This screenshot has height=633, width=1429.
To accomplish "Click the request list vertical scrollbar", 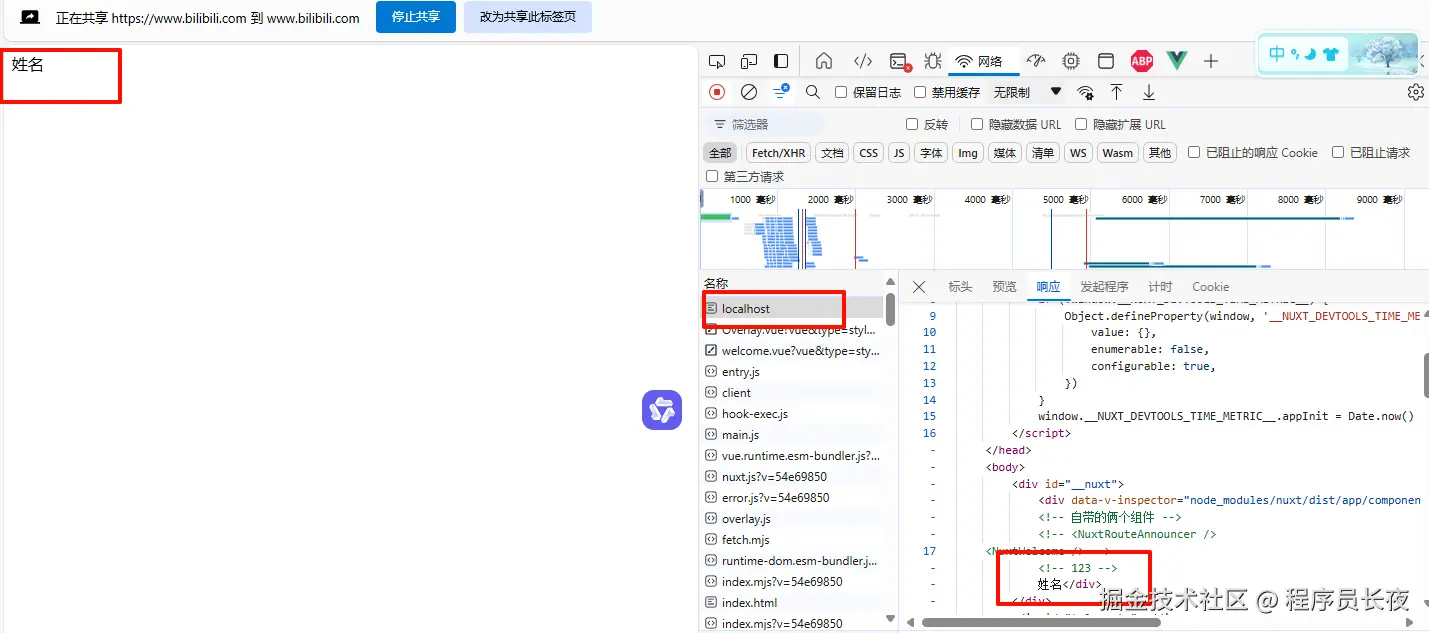I will (890, 309).
